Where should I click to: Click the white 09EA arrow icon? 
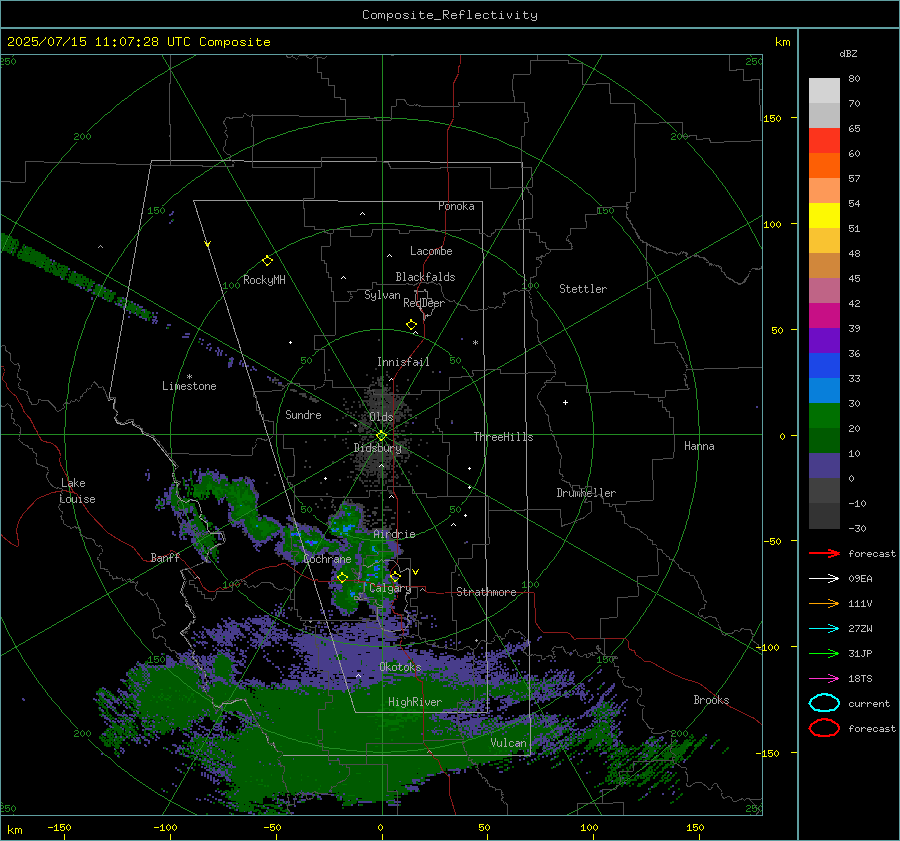(824, 579)
